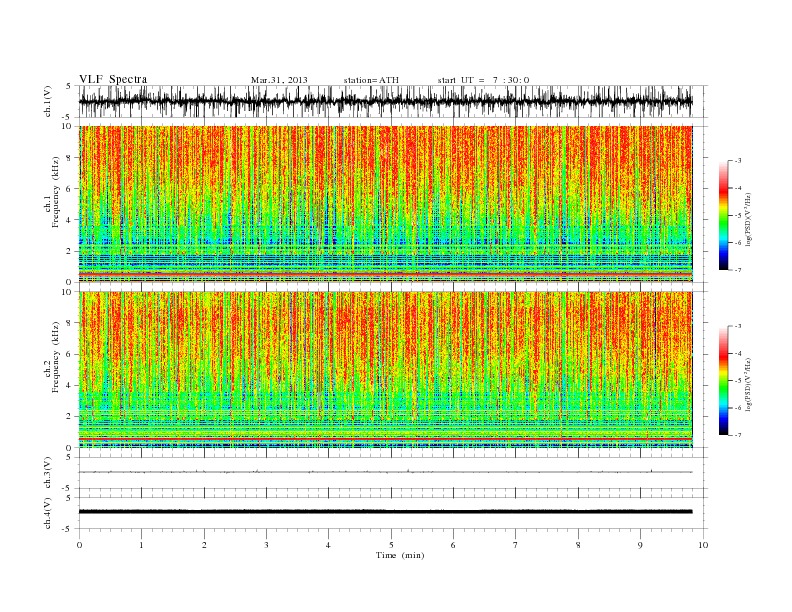Click the "VLF Spectra" plot title
The width and height of the screenshot is (792, 612).
click(113, 79)
